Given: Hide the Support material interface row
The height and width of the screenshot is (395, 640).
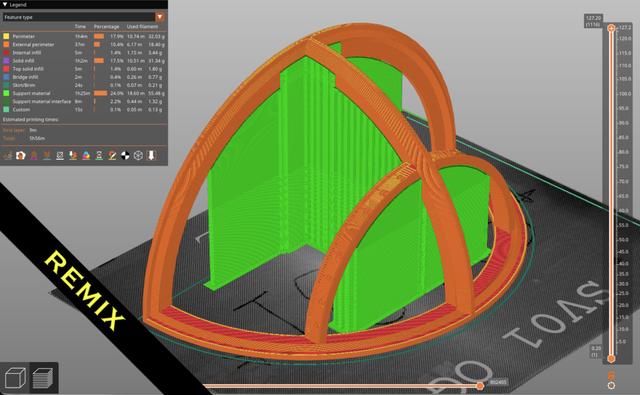Looking at the screenshot, I should point(84,102).
